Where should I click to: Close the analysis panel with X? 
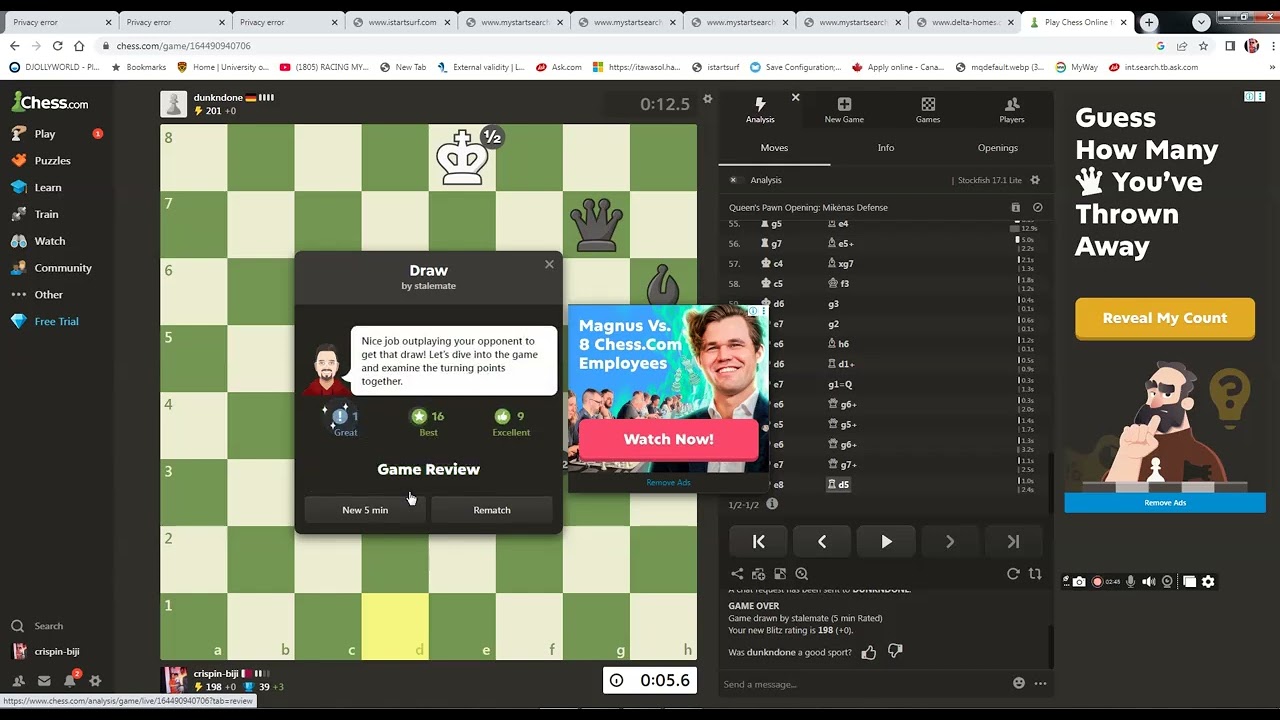[795, 97]
